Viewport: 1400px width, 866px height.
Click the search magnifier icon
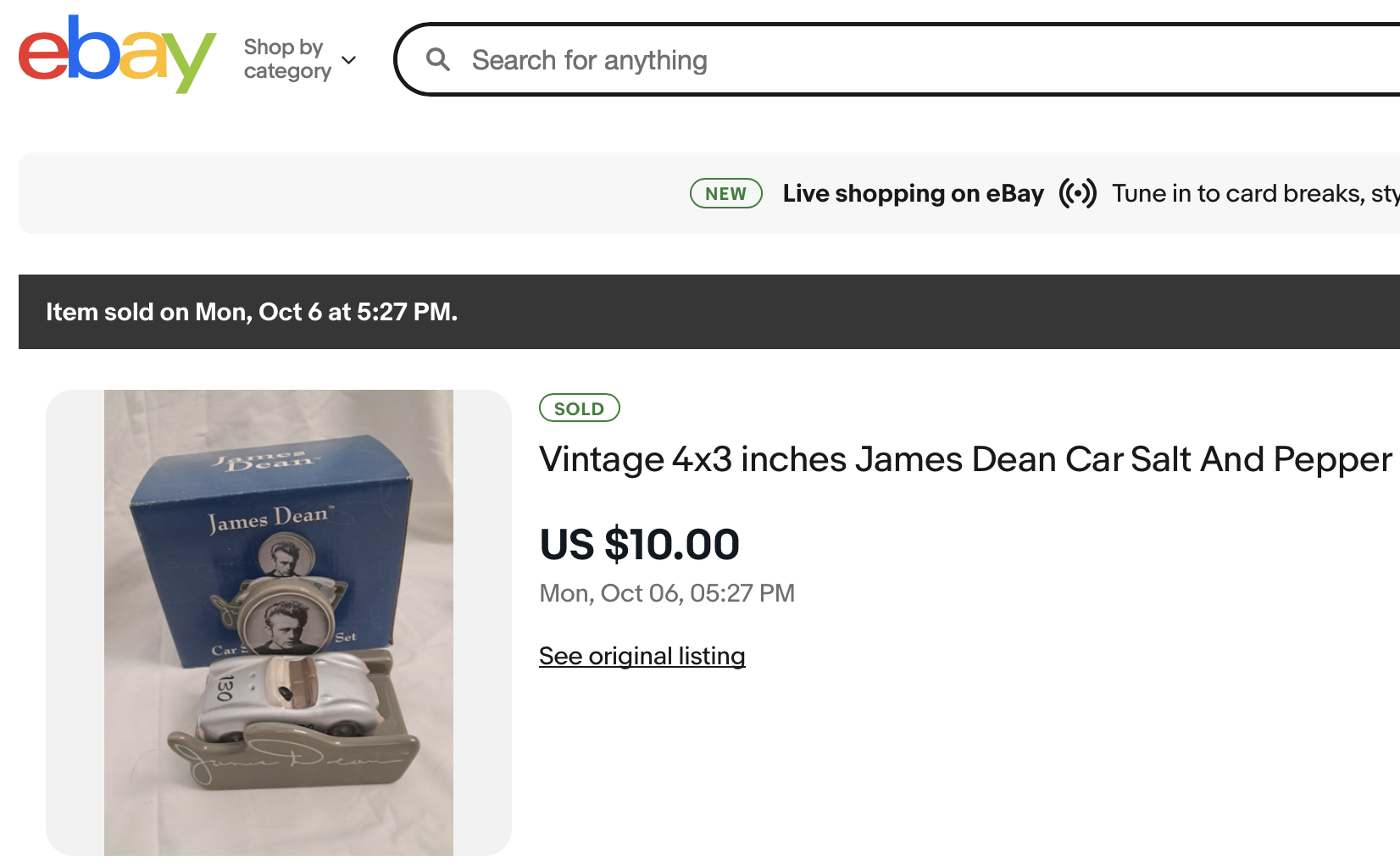[x=438, y=59]
